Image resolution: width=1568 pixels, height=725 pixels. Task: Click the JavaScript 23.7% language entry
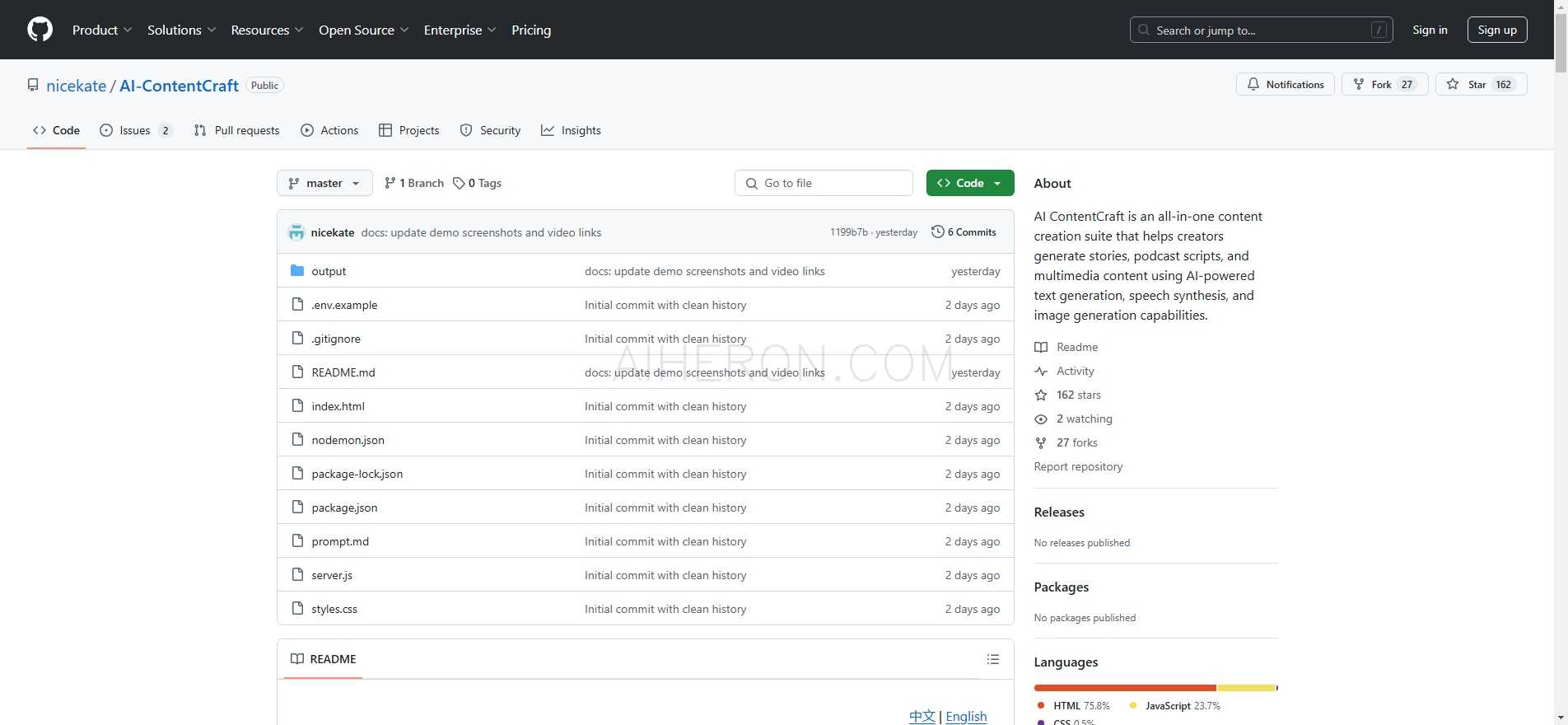click(x=1175, y=706)
